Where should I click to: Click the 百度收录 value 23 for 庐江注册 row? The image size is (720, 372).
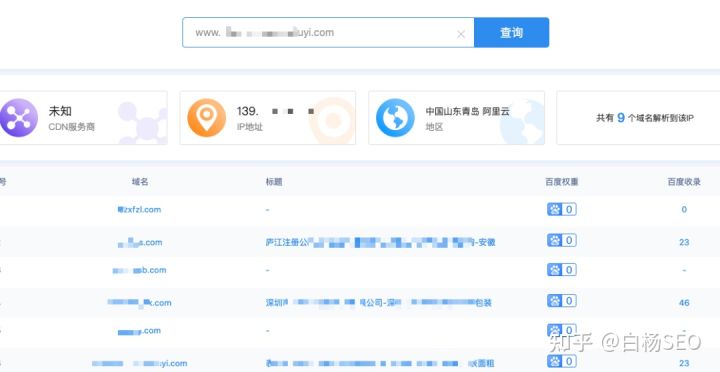[684, 242]
